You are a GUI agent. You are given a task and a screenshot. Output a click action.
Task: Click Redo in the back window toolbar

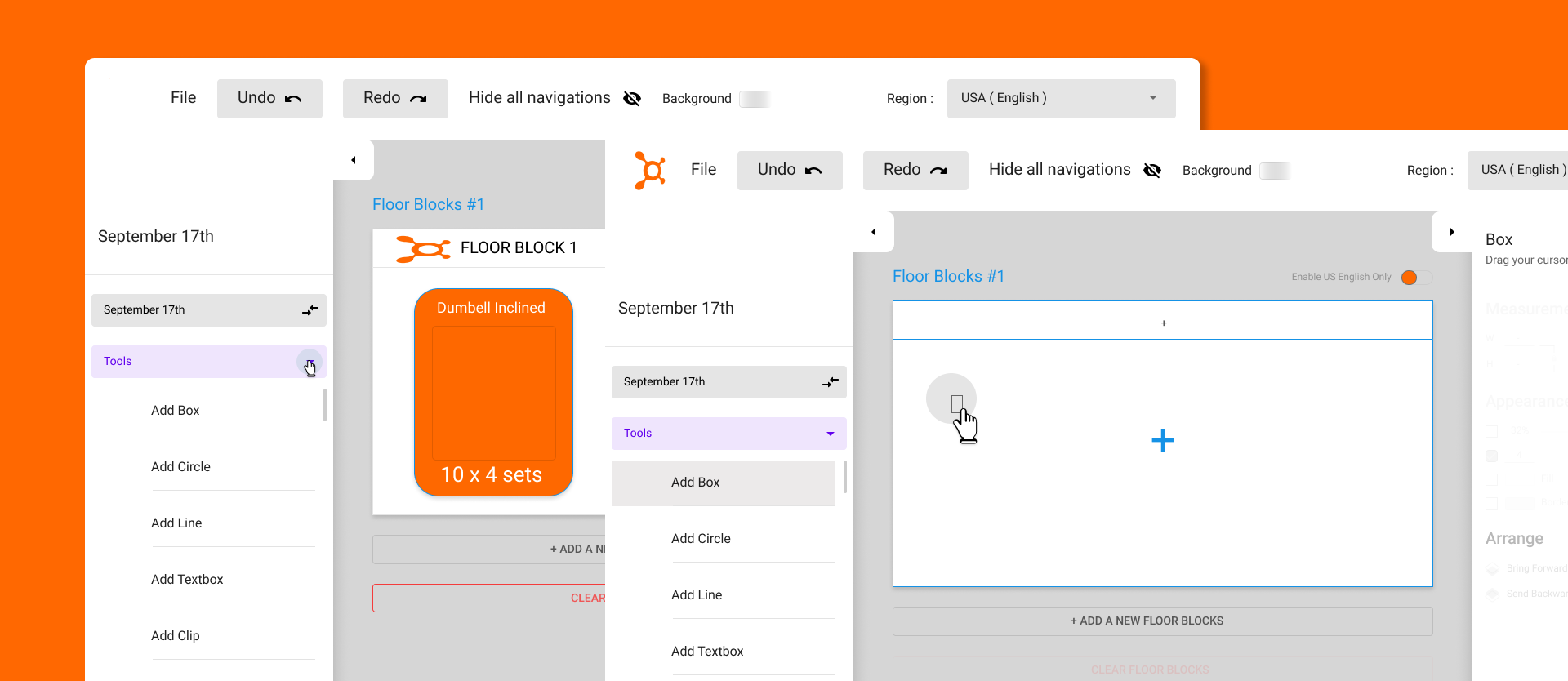pos(395,98)
